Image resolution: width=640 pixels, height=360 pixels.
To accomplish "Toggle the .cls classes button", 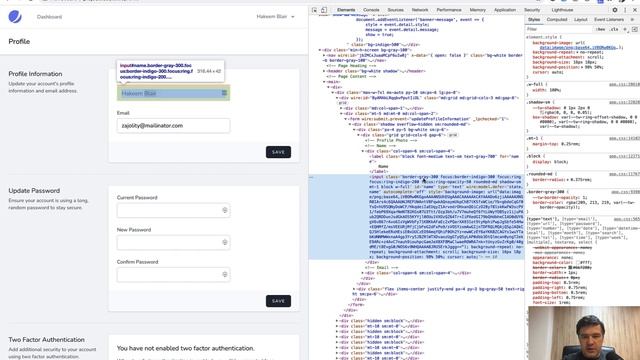I will click(614, 29).
